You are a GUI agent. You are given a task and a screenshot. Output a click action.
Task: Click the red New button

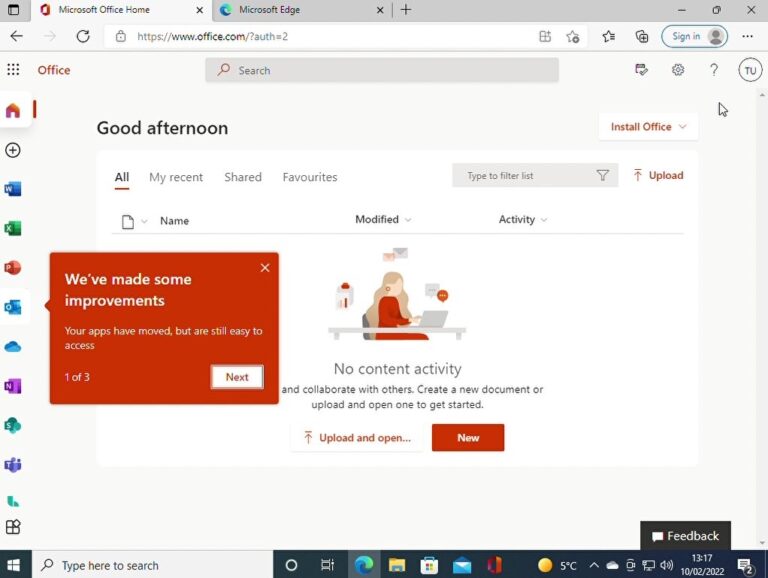click(468, 437)
